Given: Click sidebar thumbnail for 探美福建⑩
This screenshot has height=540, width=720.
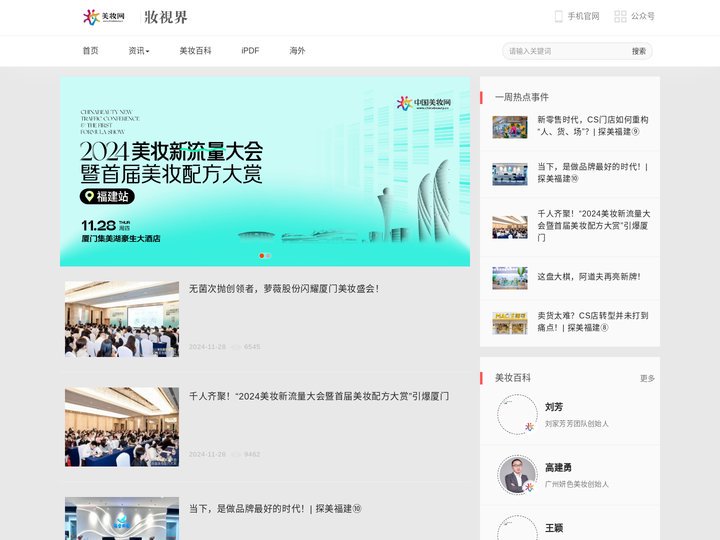Looking at the screenshot, I should pos(510,174).
